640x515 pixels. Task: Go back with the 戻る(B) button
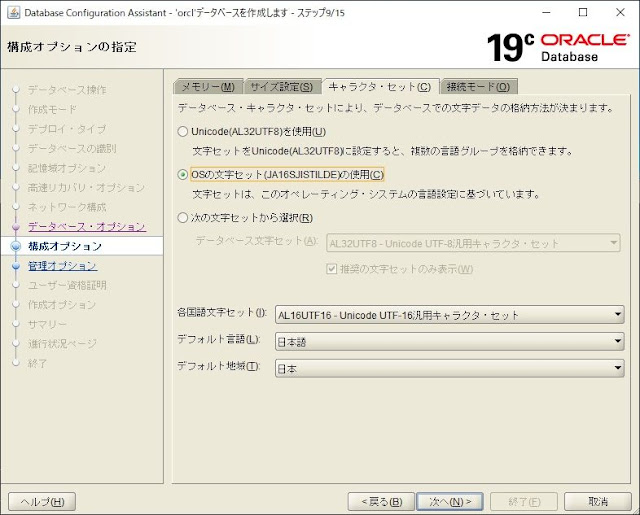tap(382, 502)
